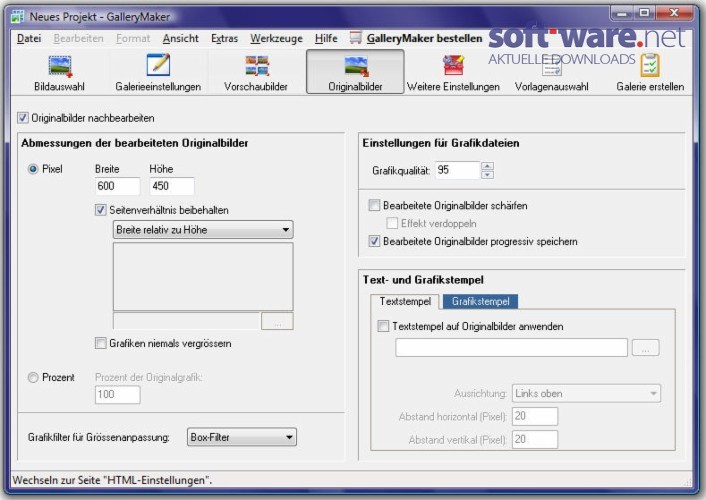Open Weitere Einstellungen toolbox icon

[453, 65]
